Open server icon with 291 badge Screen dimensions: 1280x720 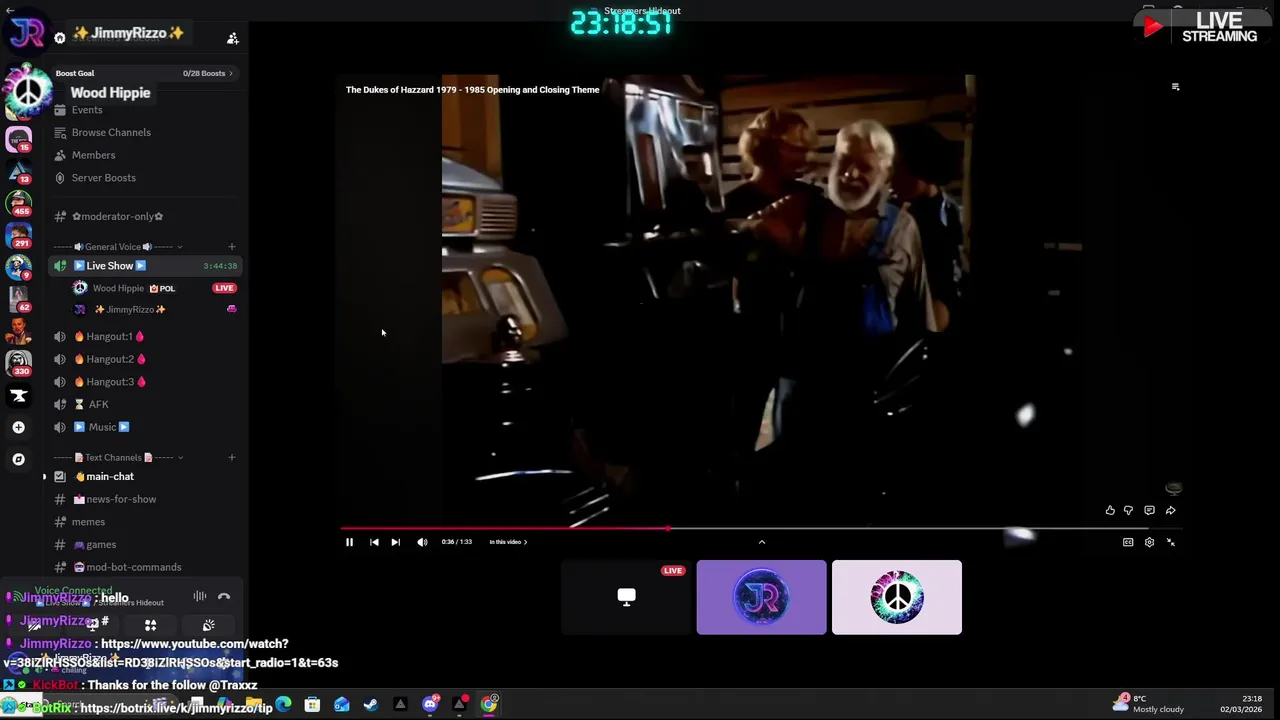point(19,235)
